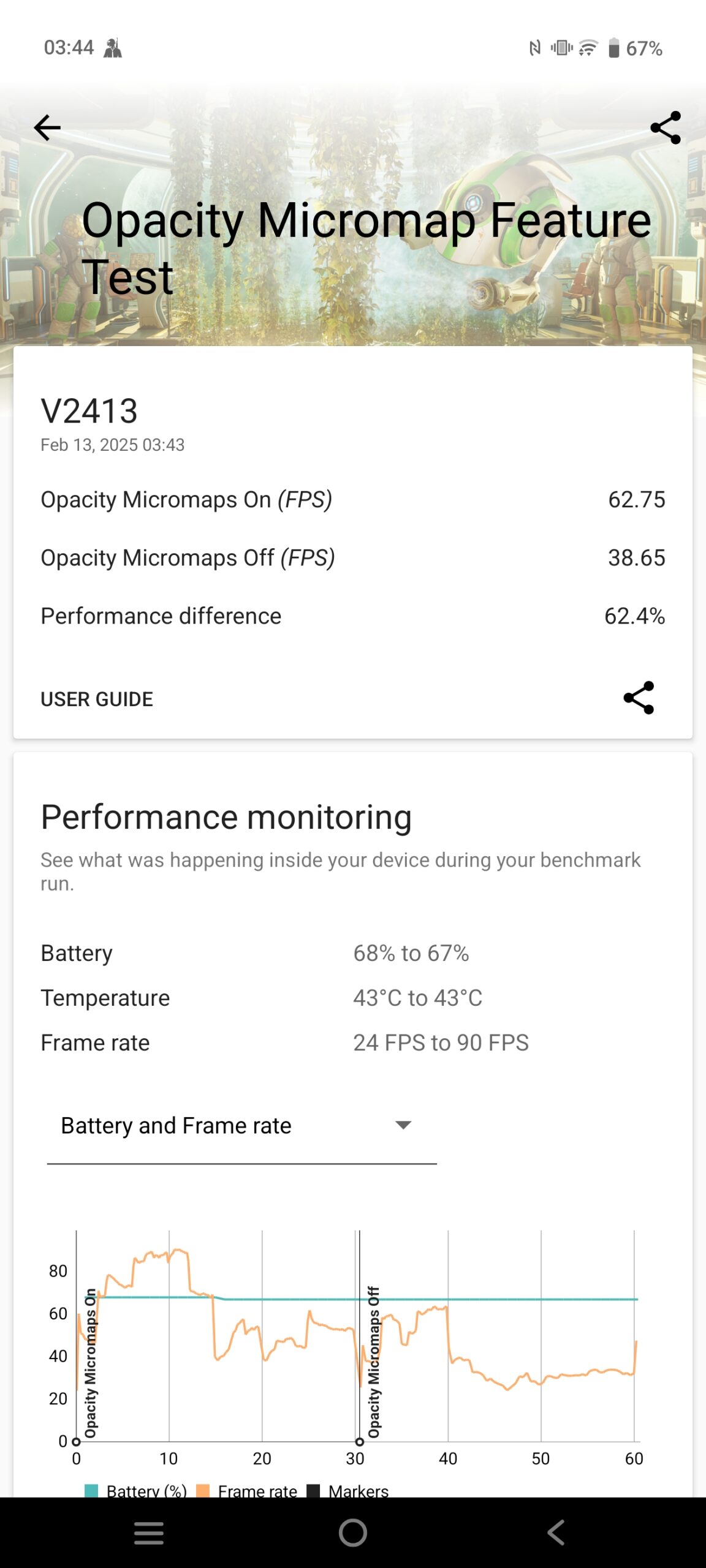Tap the share icon in header
The image size is (706, 1568).
point(666,128)
